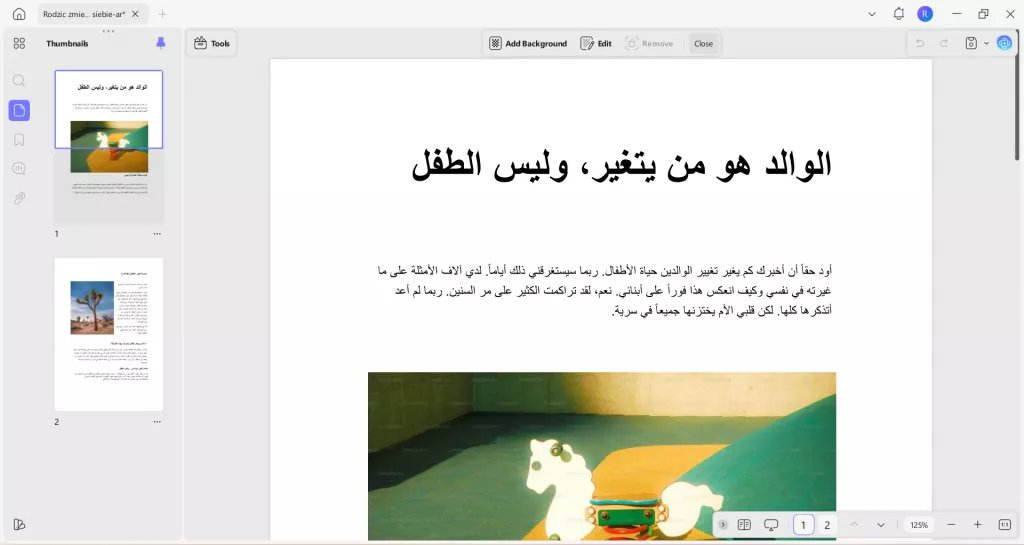Open a new tab with plus

pyautogui.click(x=162, y=14)
